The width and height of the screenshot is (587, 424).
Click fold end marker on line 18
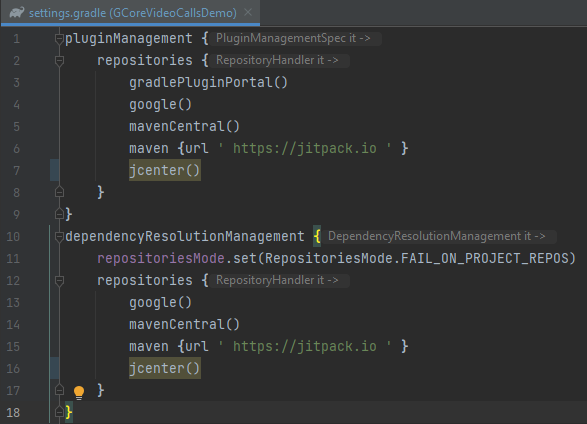click(x=59, y=412)
